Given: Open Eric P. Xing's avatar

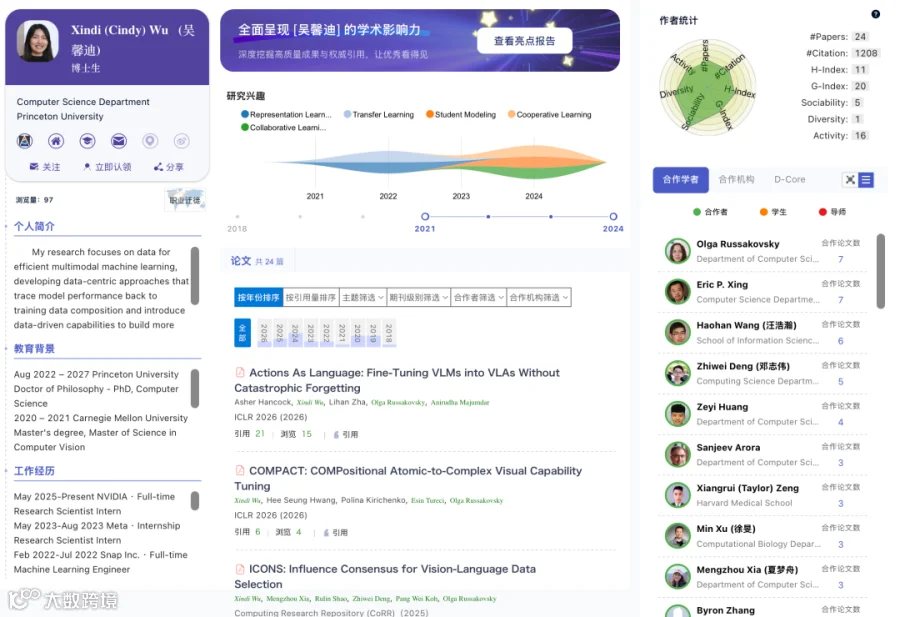Looking at the screenshot, I should tap(678, 292).
